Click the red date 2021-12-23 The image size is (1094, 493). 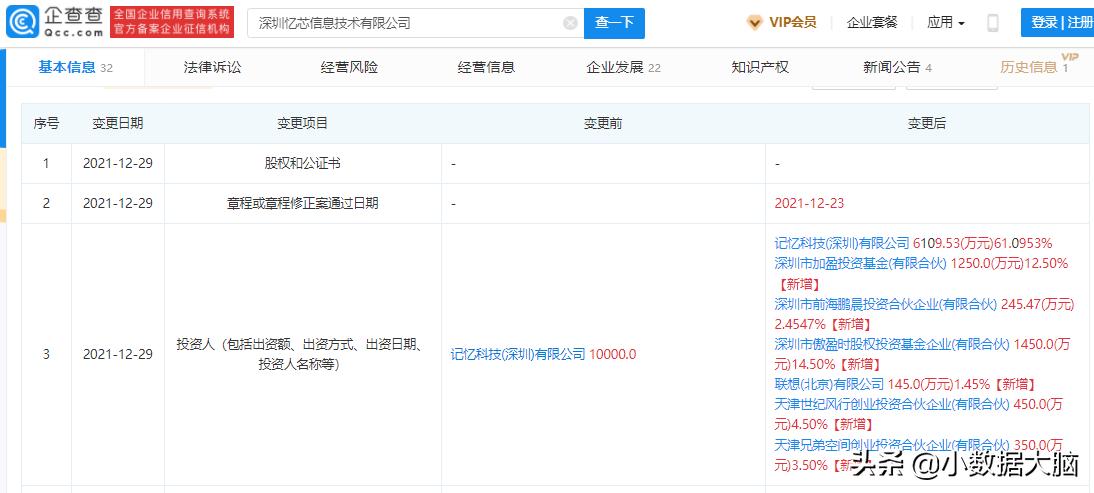pos(809,204)
